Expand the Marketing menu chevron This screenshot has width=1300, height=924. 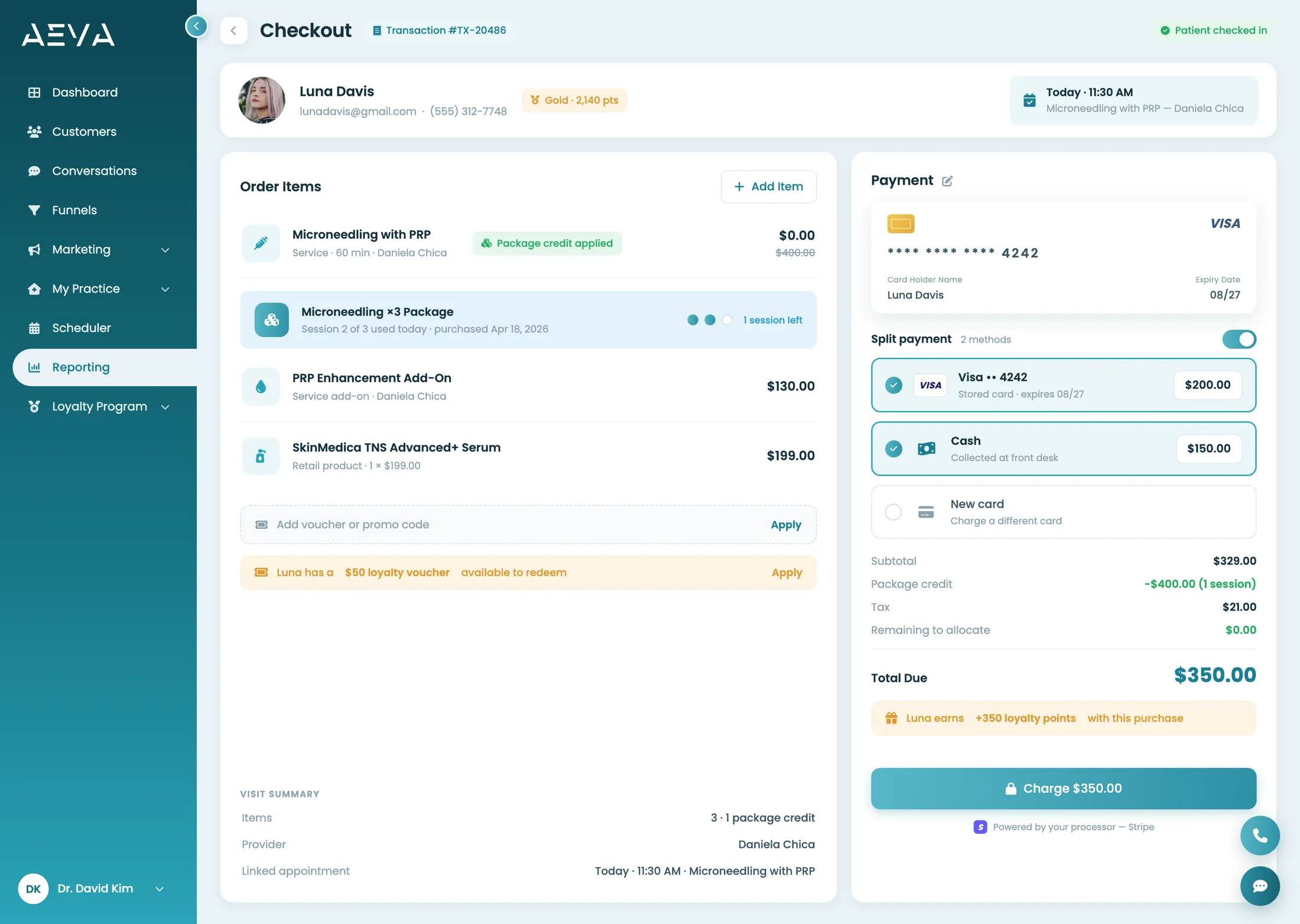(x=165, y=250)
